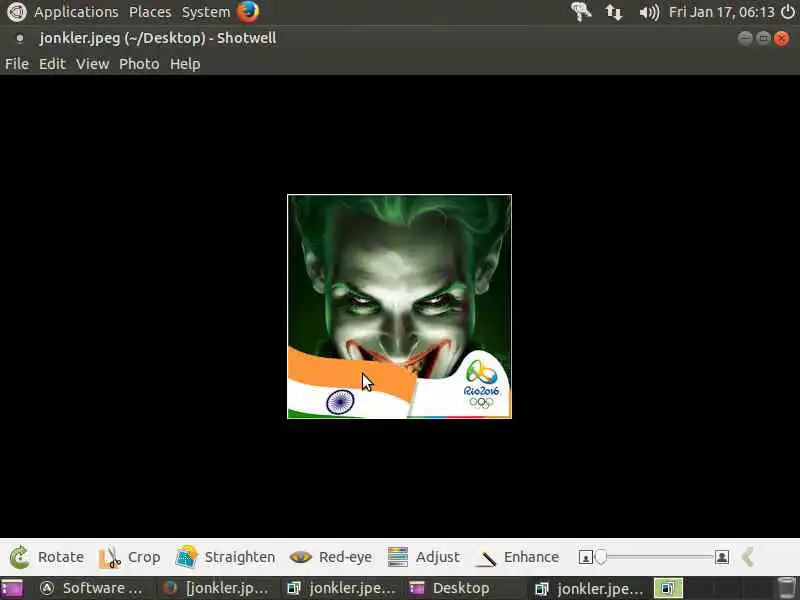Open the Applications menu in top panel
Viewport: 800px width, 600px height.
(x=76, y=12)
